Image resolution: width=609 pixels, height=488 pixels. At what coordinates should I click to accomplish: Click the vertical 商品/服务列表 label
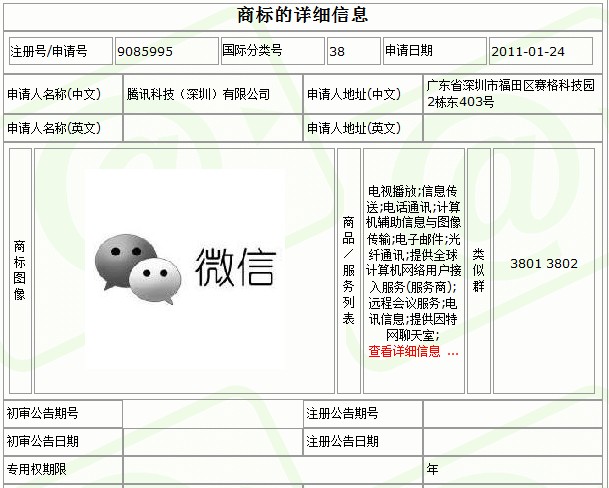pos(348,271)
